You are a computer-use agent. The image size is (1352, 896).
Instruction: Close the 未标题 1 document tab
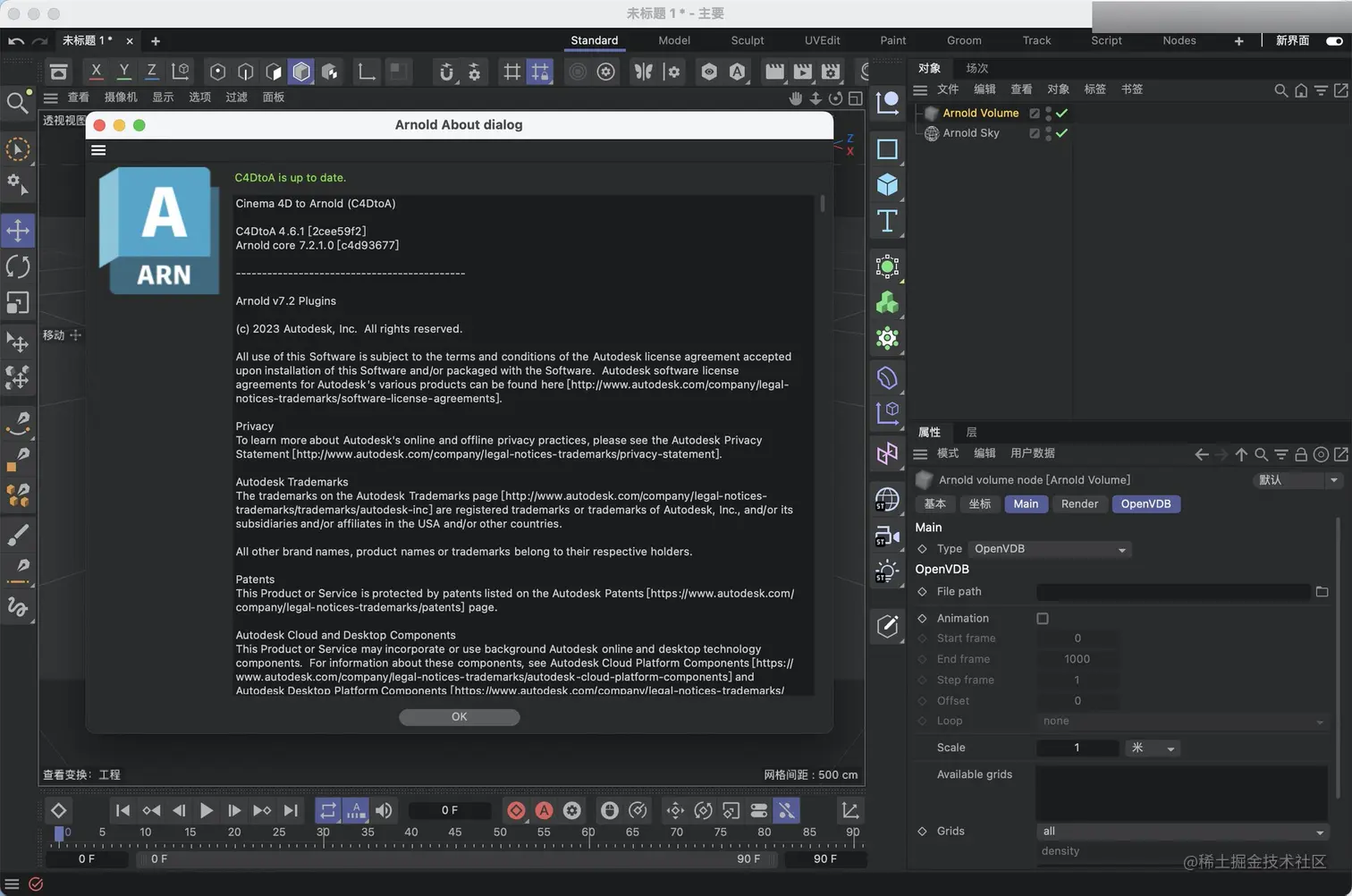pos(130,41)
